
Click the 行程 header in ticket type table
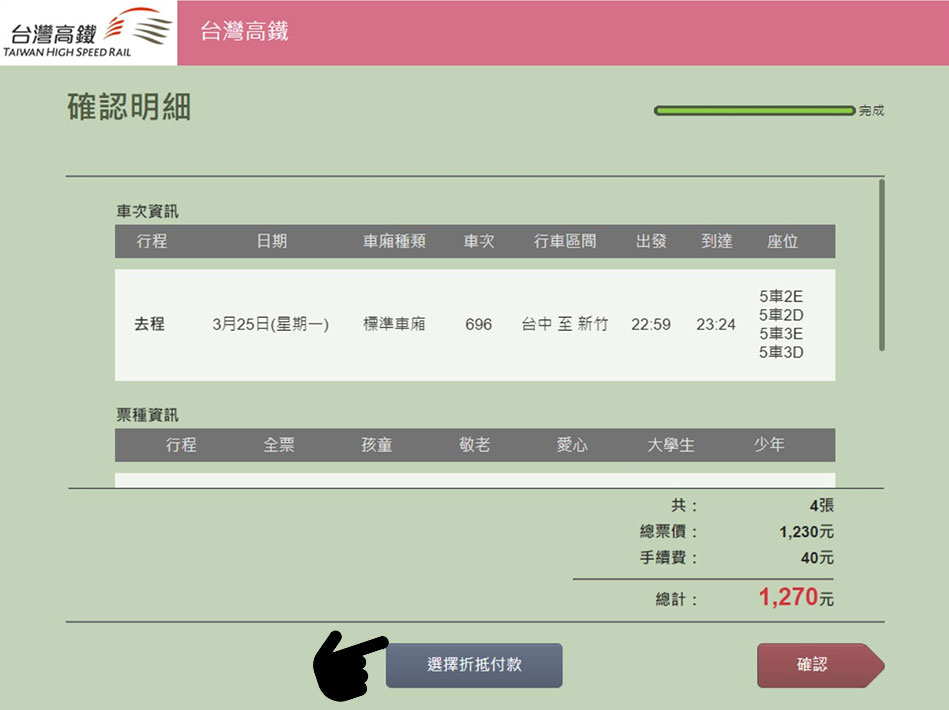coord(181,445)
